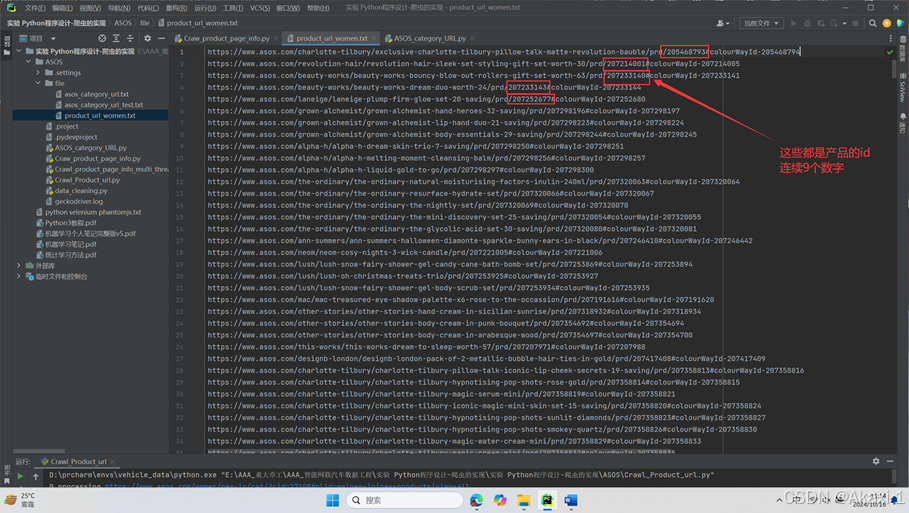
Task: Open the 代码(C) menu
Action: [x=148, y=8]
